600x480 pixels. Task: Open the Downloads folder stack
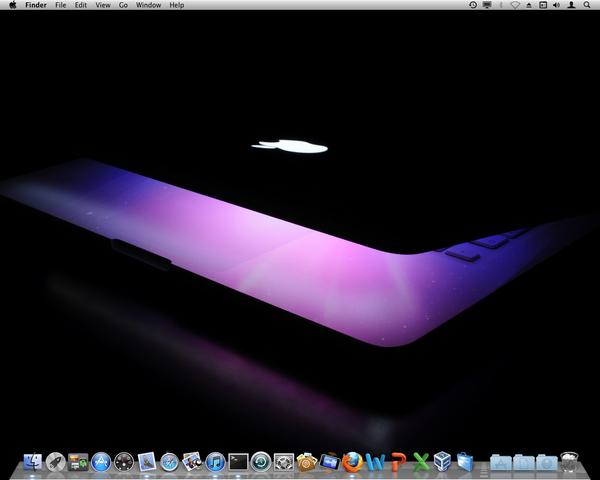[546, 462]
